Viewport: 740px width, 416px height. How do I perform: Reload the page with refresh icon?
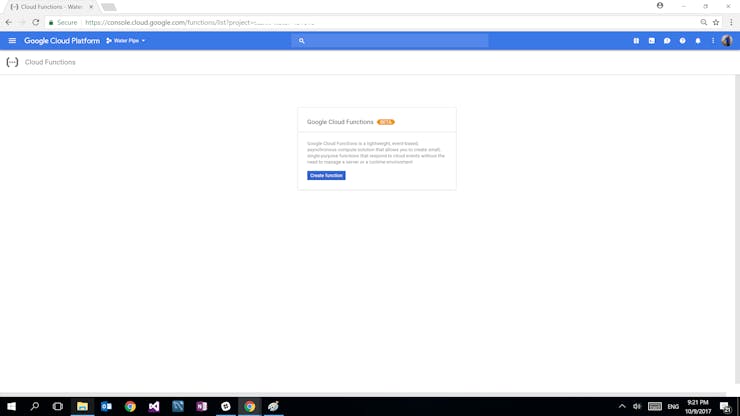point(36,22)
